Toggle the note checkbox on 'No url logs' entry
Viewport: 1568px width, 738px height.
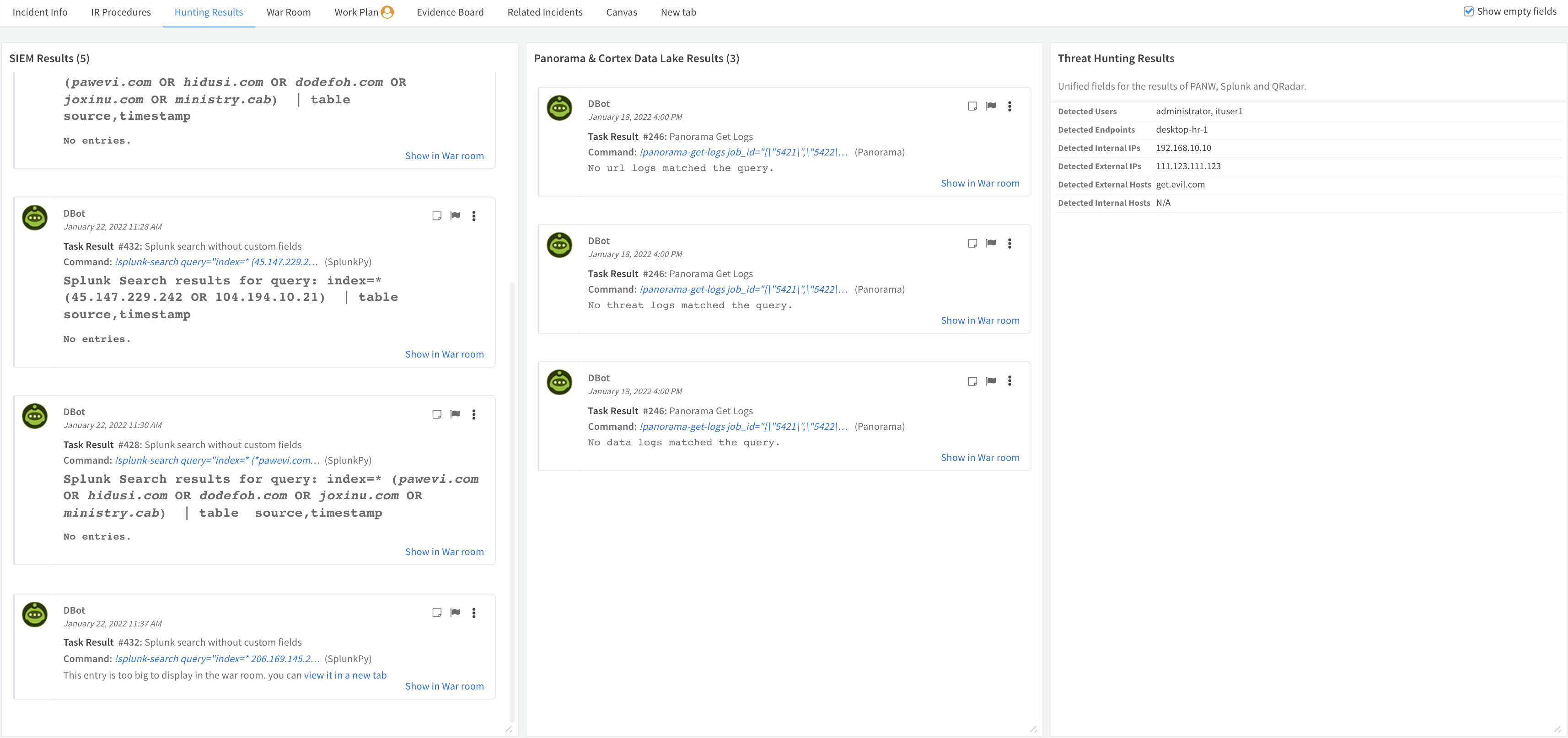tap(972, 106)
